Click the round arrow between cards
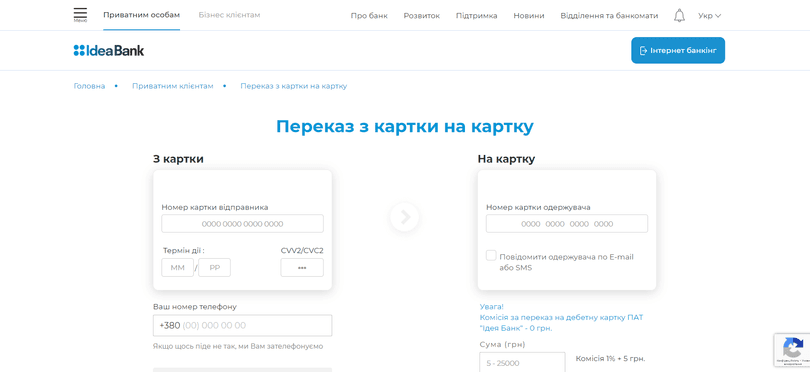Image resolution: width=810 pixels, height=372 pixels. click(404, 217)
